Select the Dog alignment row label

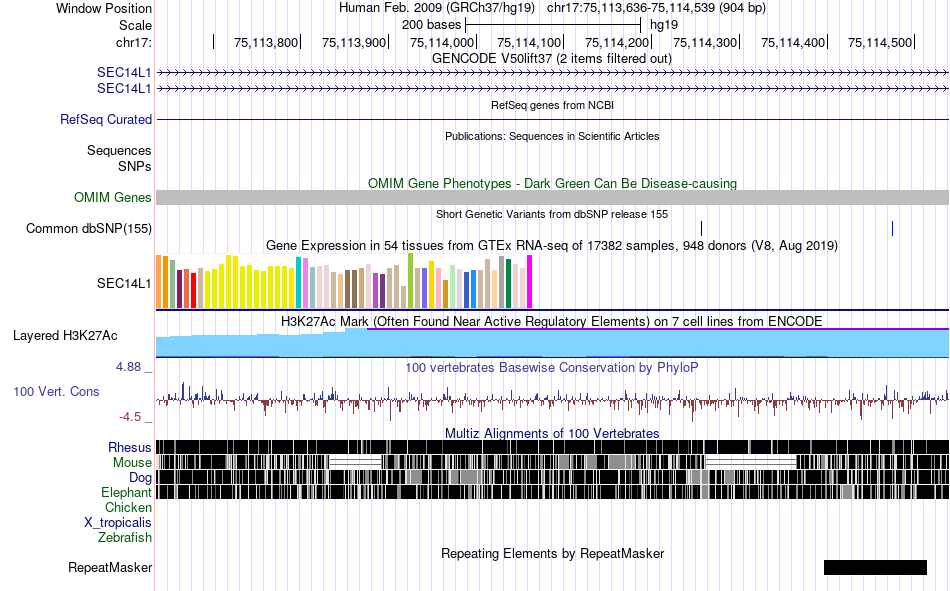140,478
